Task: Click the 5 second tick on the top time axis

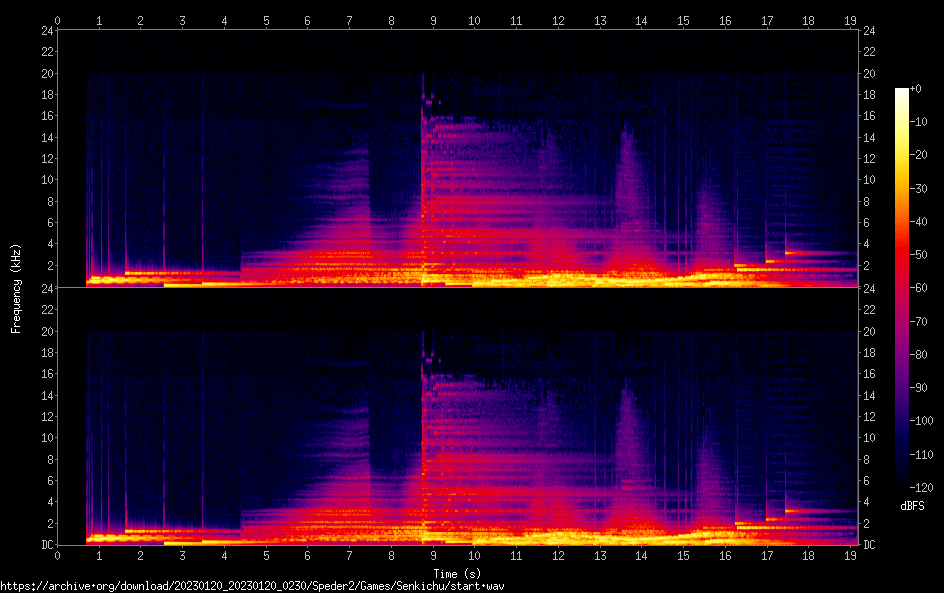Action: click(266, 20)
